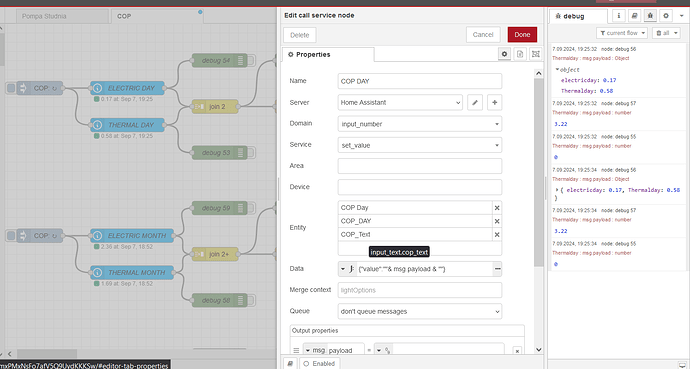This screenshot has height=369, width=690.
Task: Open the Queue don't queue messages dropdown
Action: [420, 311]
